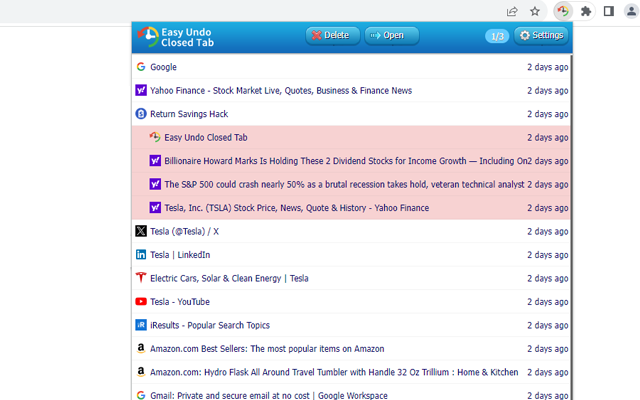Click the popup list vertical scrollbar
Viewport: 640px width, 400px height.
click(x=571, y=227)
